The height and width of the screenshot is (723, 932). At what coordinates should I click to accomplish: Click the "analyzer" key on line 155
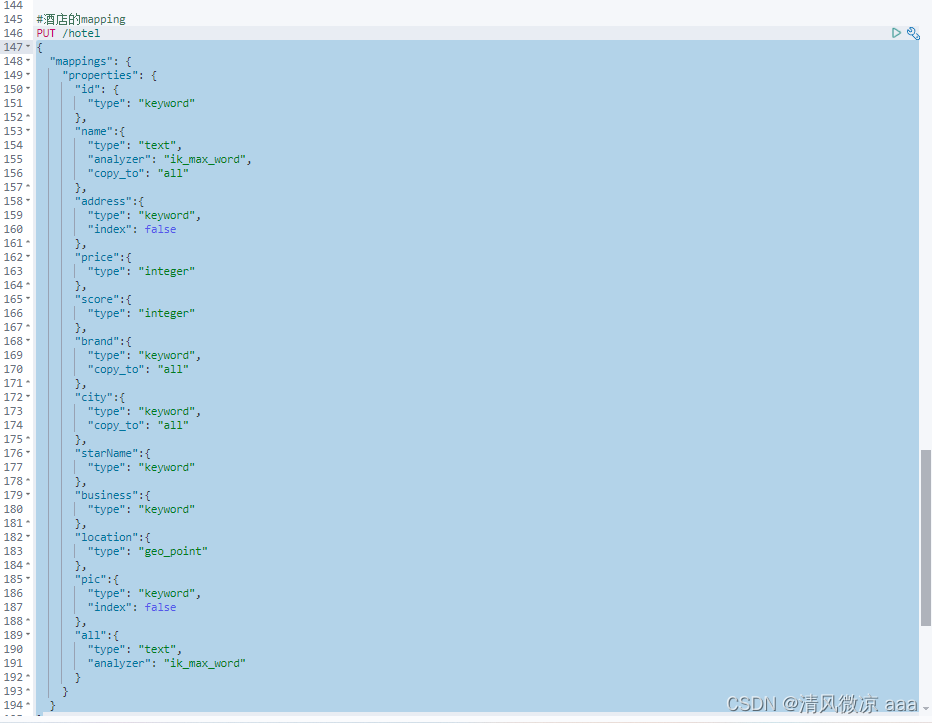[119, 159]
